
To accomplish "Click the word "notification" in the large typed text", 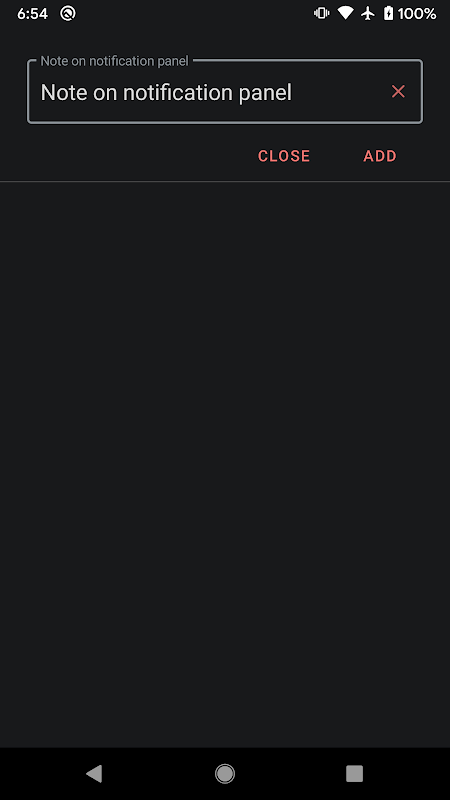I will [178, 92].
